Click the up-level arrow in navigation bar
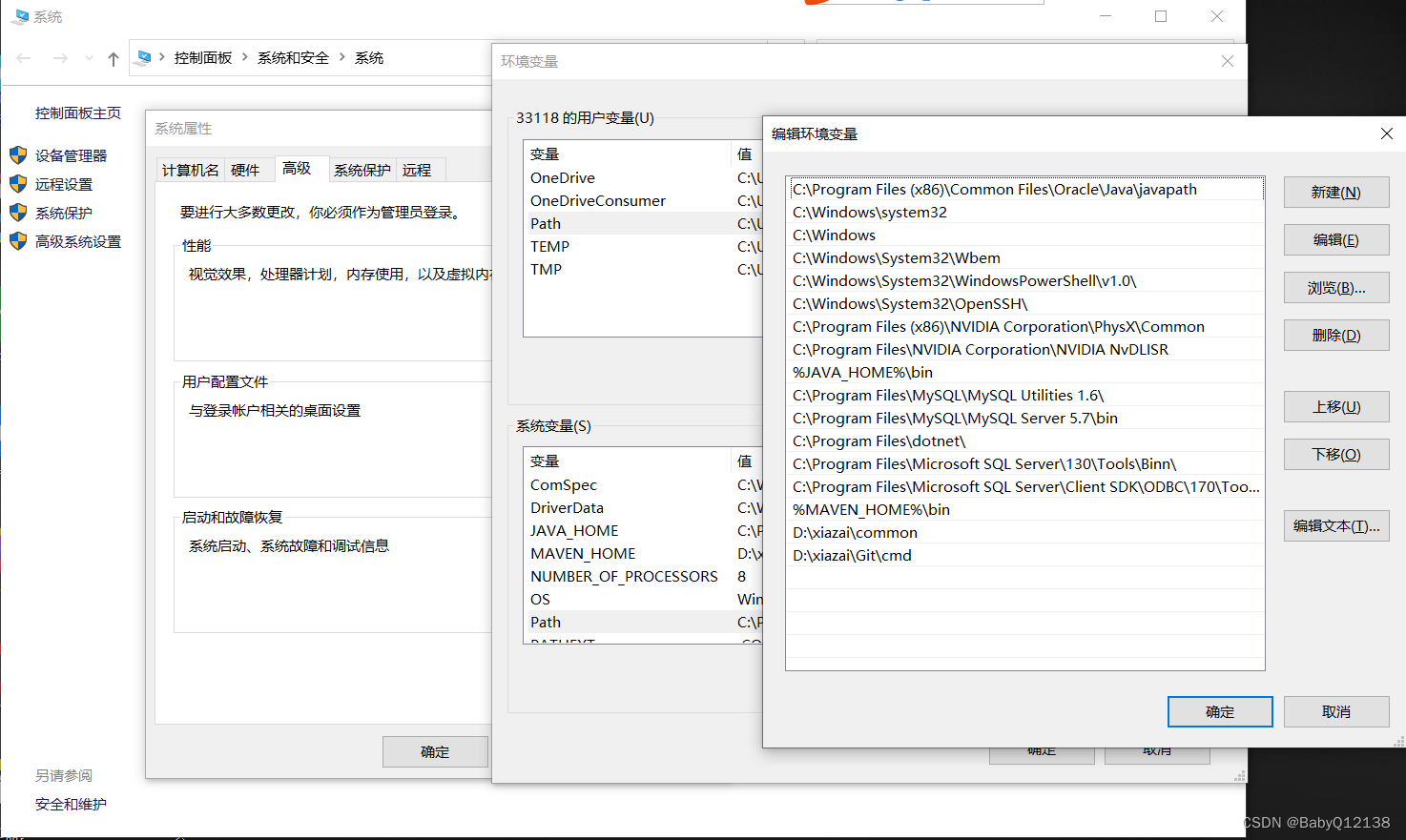This screenshot has height=840, width=1406. pos(114,58)
